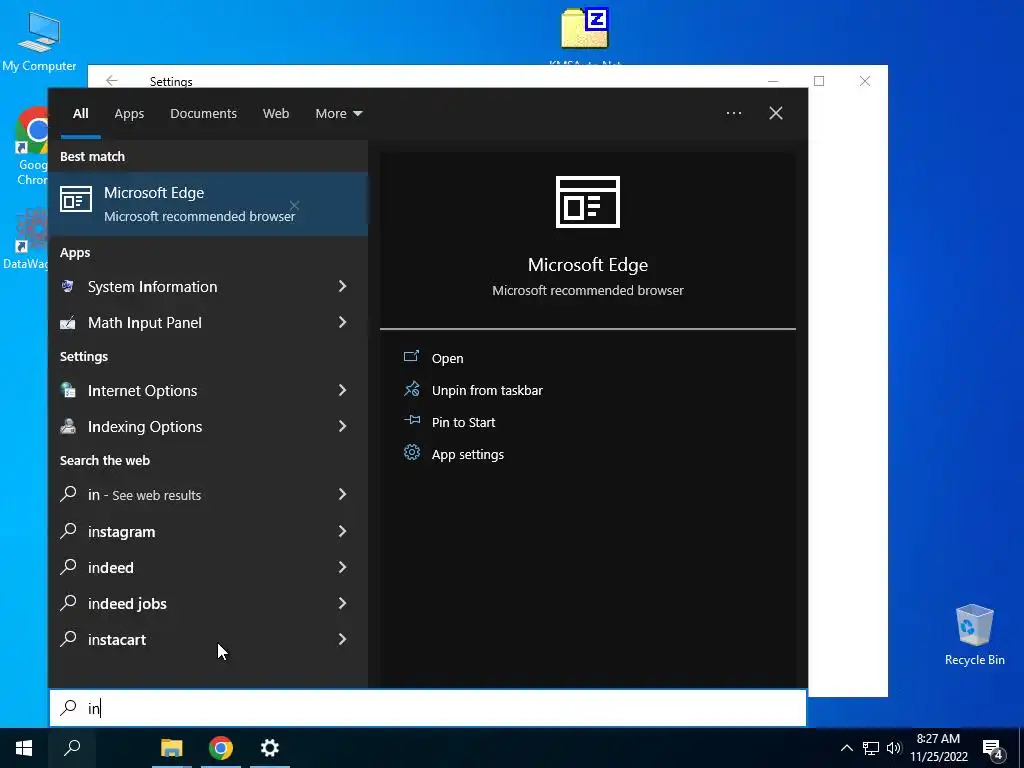Screen dimensions: 1024x768
Task: Click Open action for Microsoft Edge
Action: pos(447,358)
